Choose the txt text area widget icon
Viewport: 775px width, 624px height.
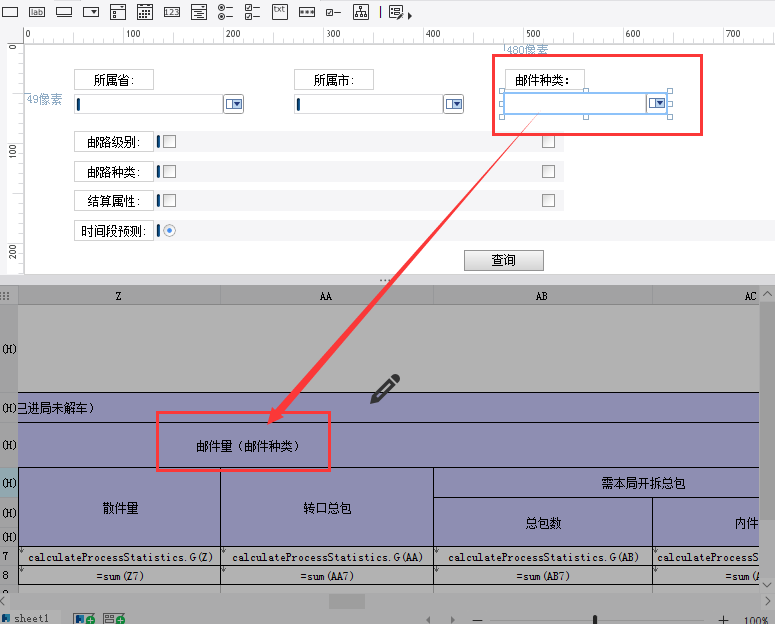(279, 11)
